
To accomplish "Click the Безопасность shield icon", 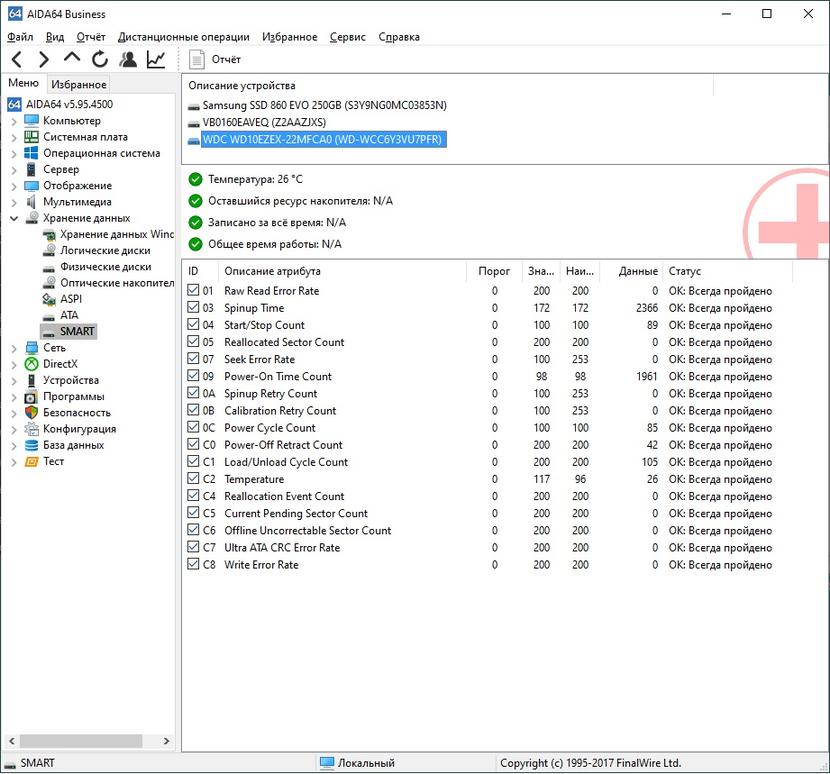I will (32, 412).
